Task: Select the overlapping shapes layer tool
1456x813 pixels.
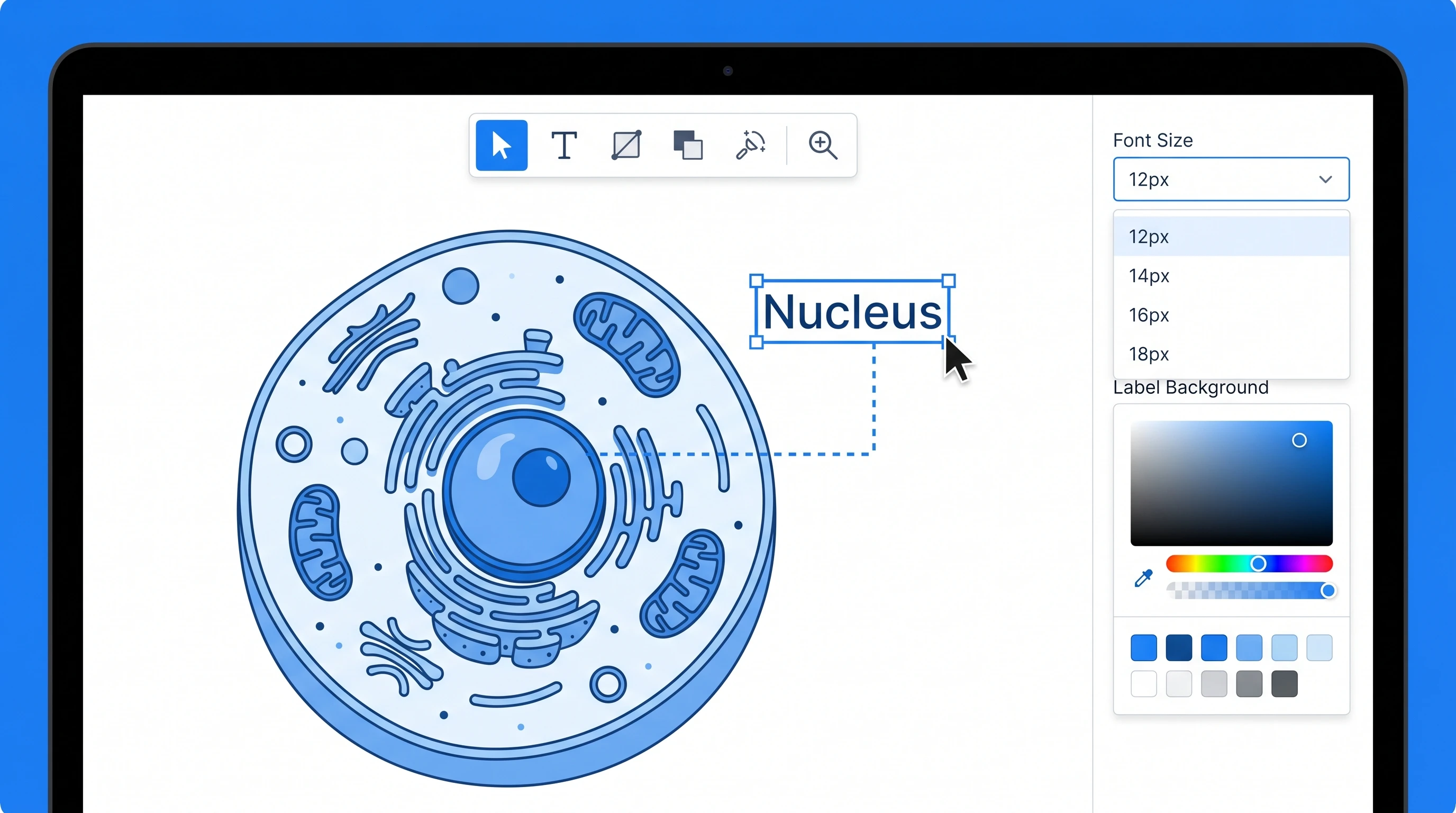Action: (688, 146)
